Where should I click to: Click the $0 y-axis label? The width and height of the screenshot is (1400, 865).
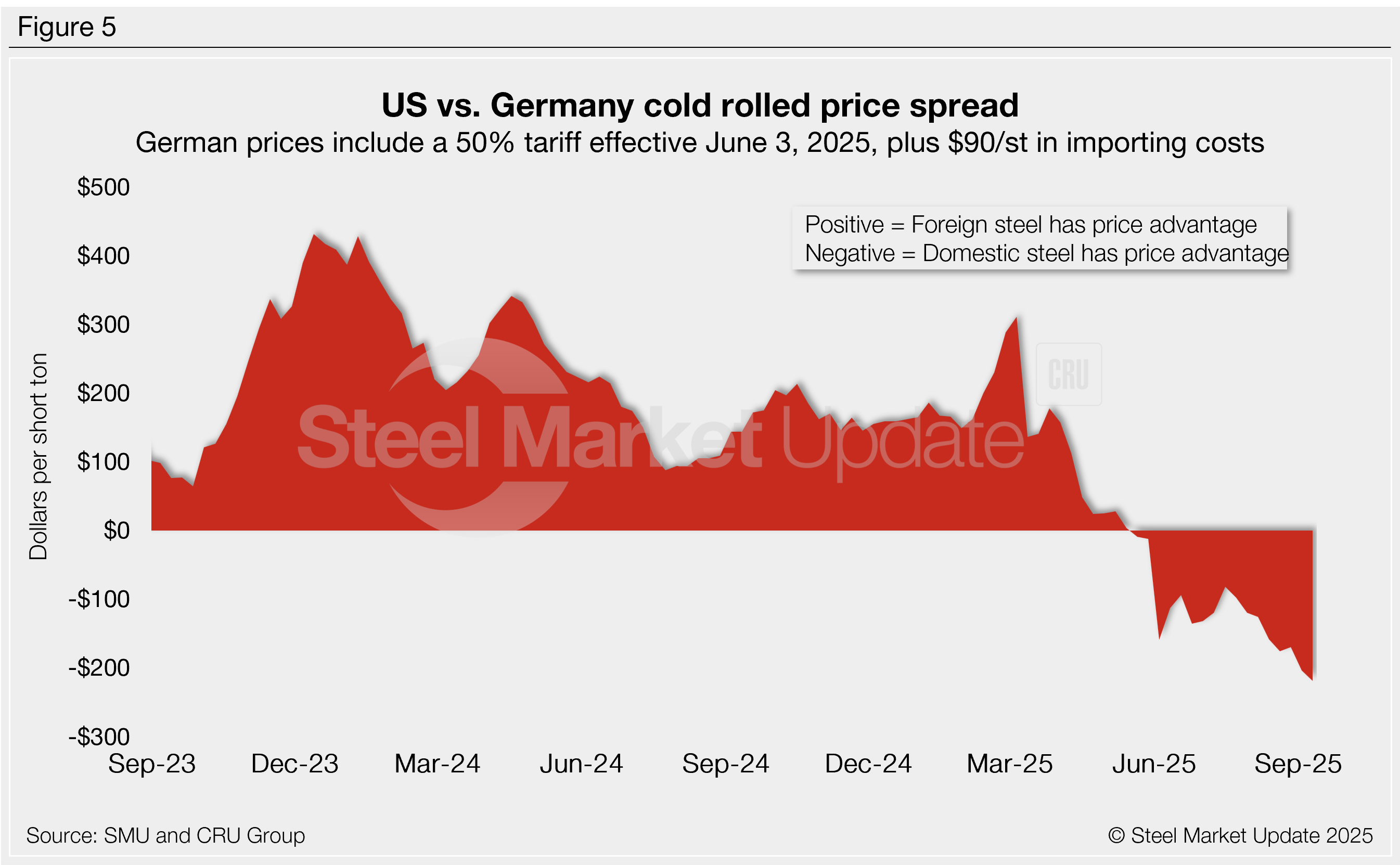point(116,531)
